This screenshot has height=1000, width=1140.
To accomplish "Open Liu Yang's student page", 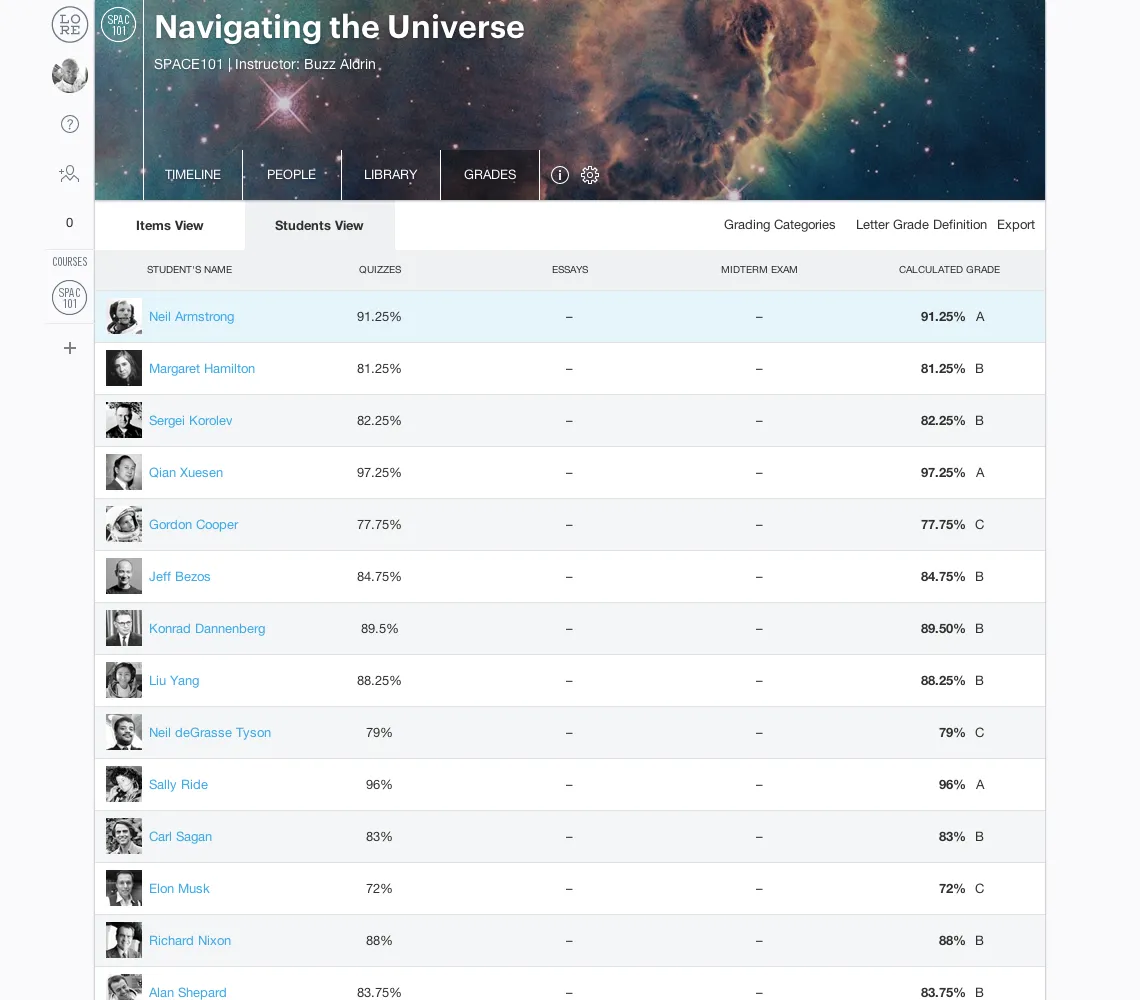I will pyautogui.click(x=174, y=681).
